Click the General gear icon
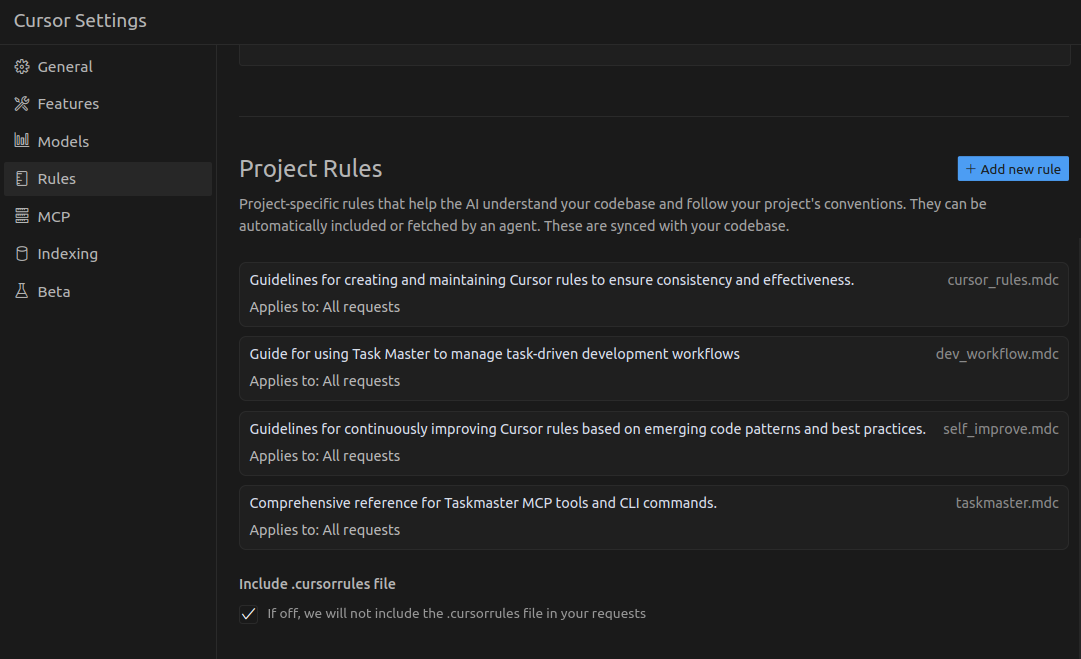The width and height of the screenshot is (1081, 659). point(22,66)
